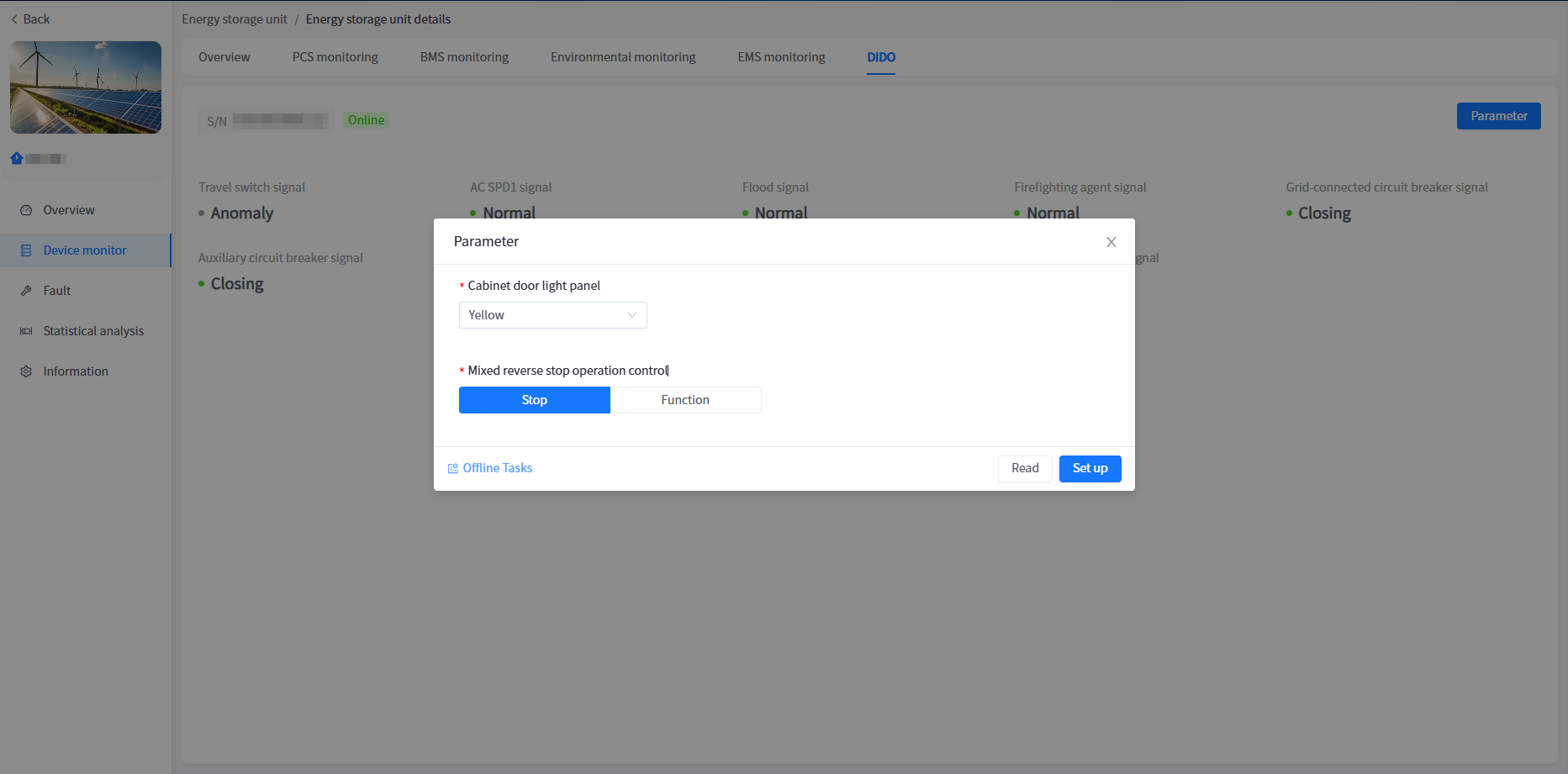The image size is (1568, 774).
Task: Click the dropdown arrow beside Yellow
Action: pos(632,315)
